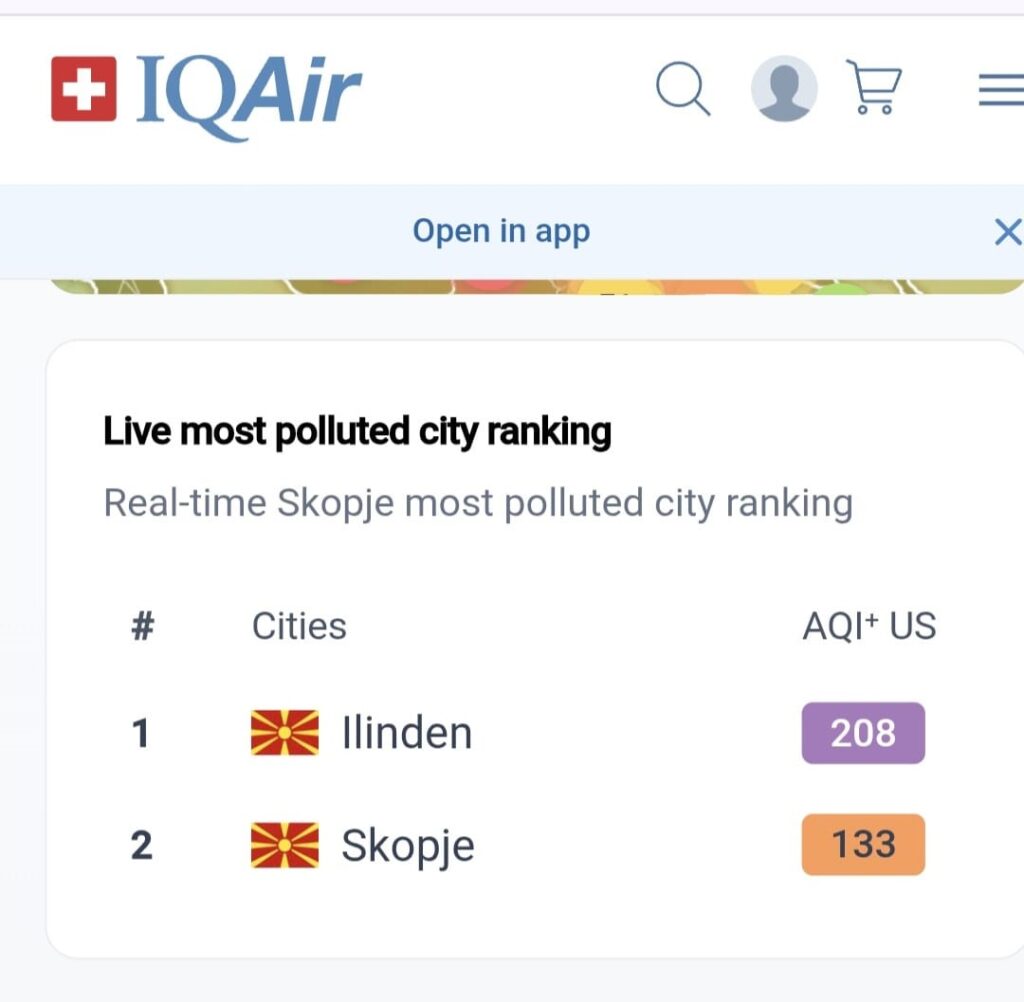Click the Ilinden flag icon
The image size is (1024, 1002).
click(x=285, y=733)
